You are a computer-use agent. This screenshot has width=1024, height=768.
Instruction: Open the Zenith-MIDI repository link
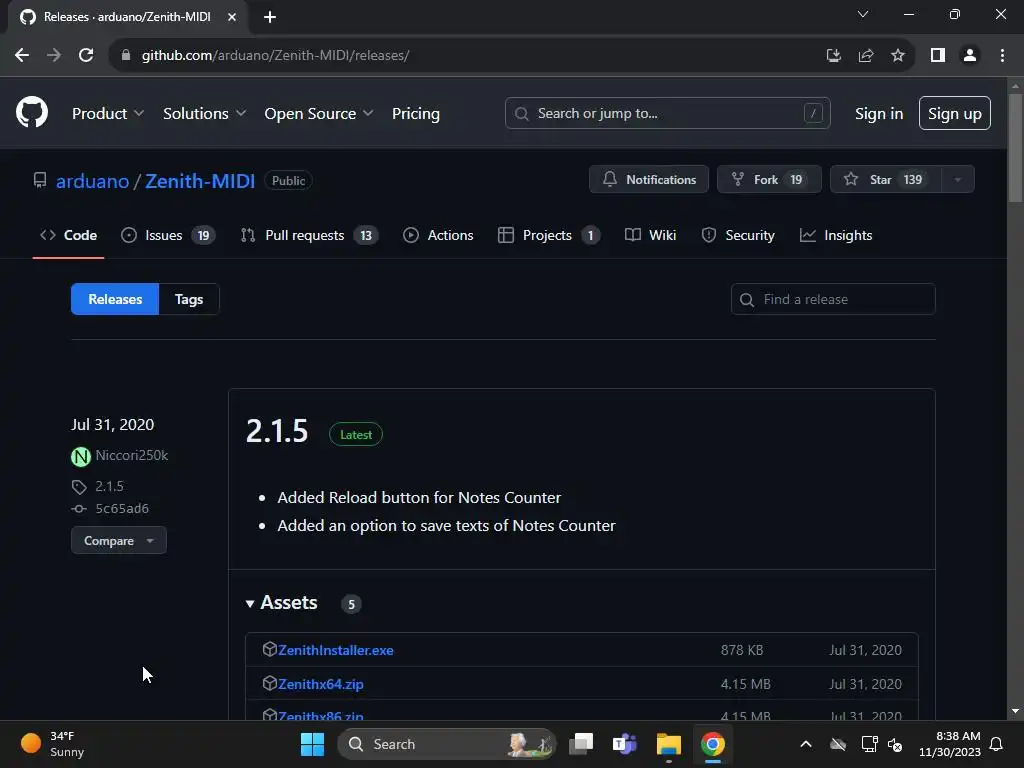pos(200,181)
